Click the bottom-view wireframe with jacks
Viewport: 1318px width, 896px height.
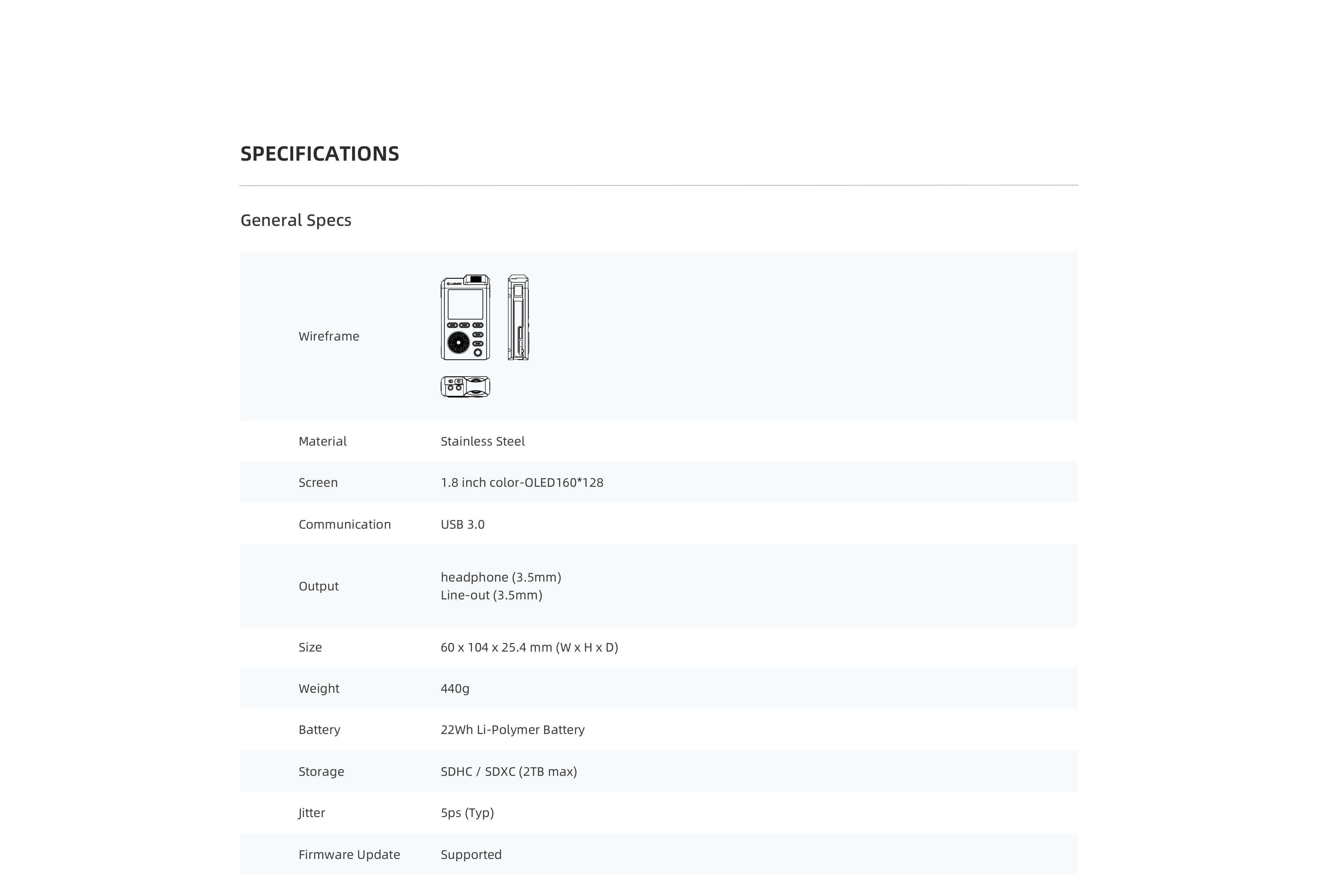(465, 387)
